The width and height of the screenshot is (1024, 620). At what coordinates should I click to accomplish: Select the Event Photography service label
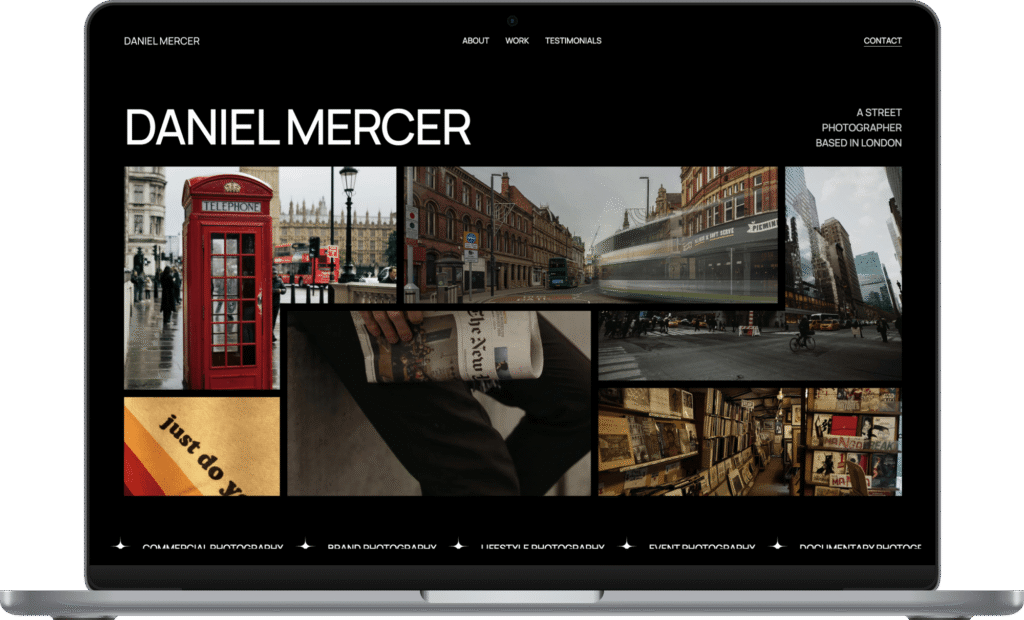(701, 547)
